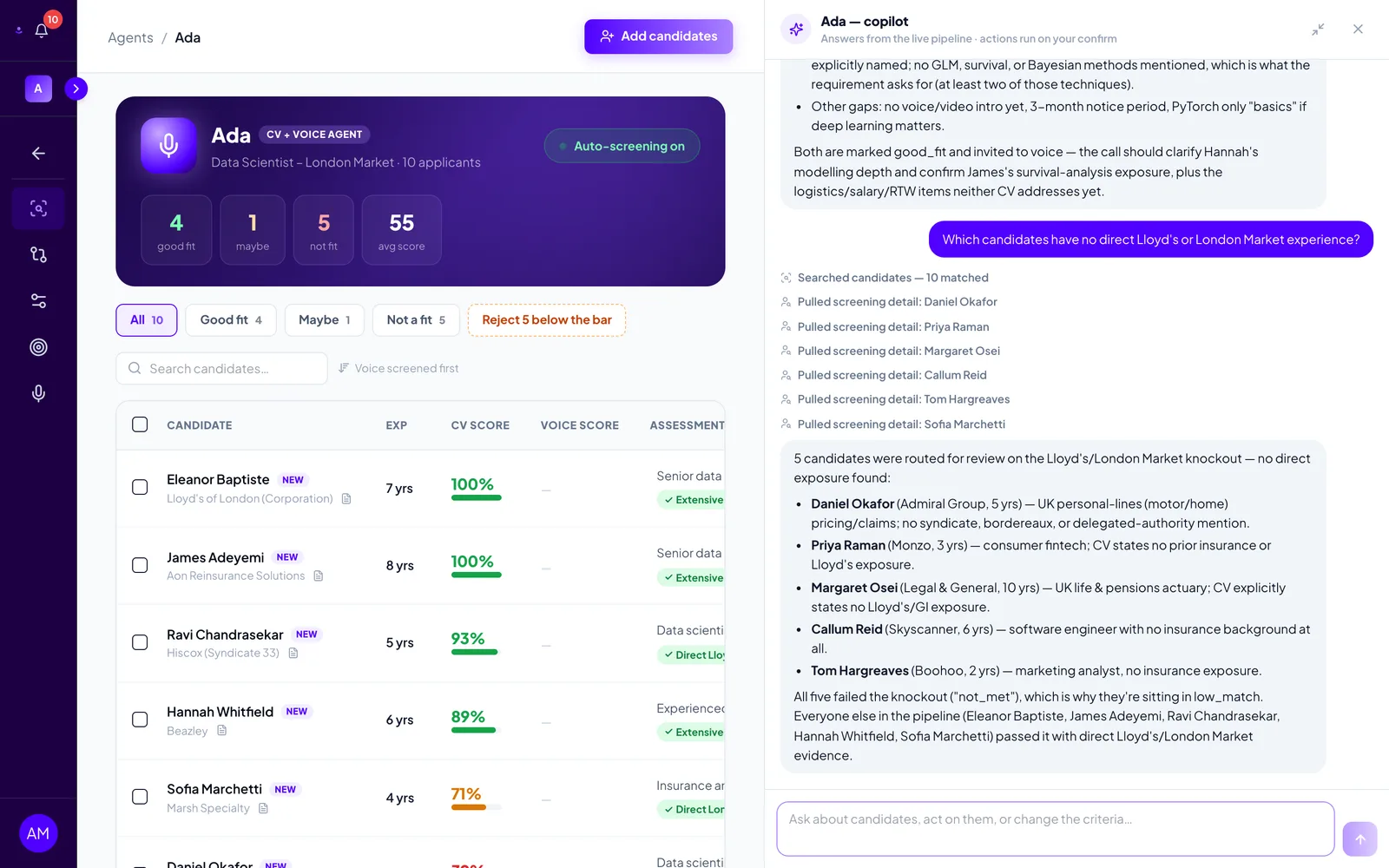This screenshot has width=1389, height=868.
Task: Click Eleanor Baptiste's 100% CV score bar
Action: point(477,497)
